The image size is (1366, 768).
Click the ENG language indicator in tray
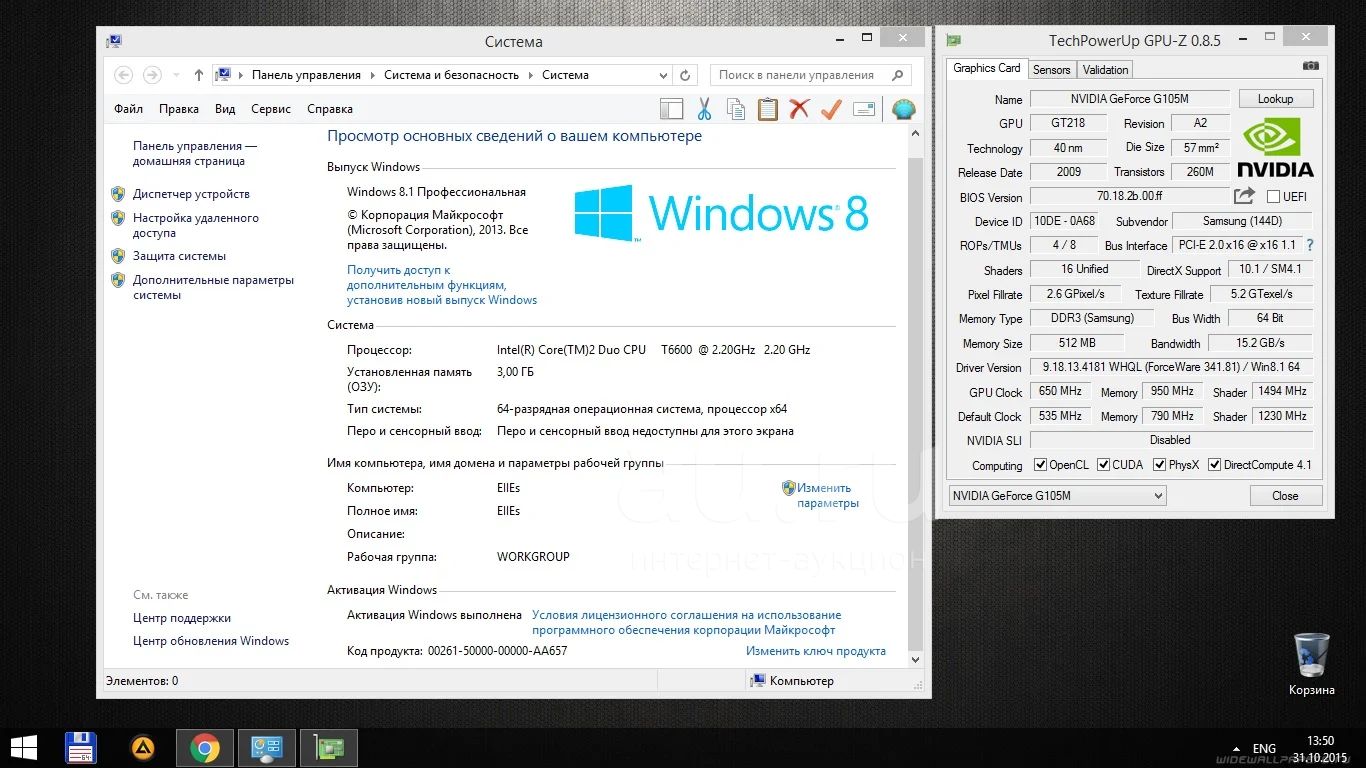pos(1264,748)
